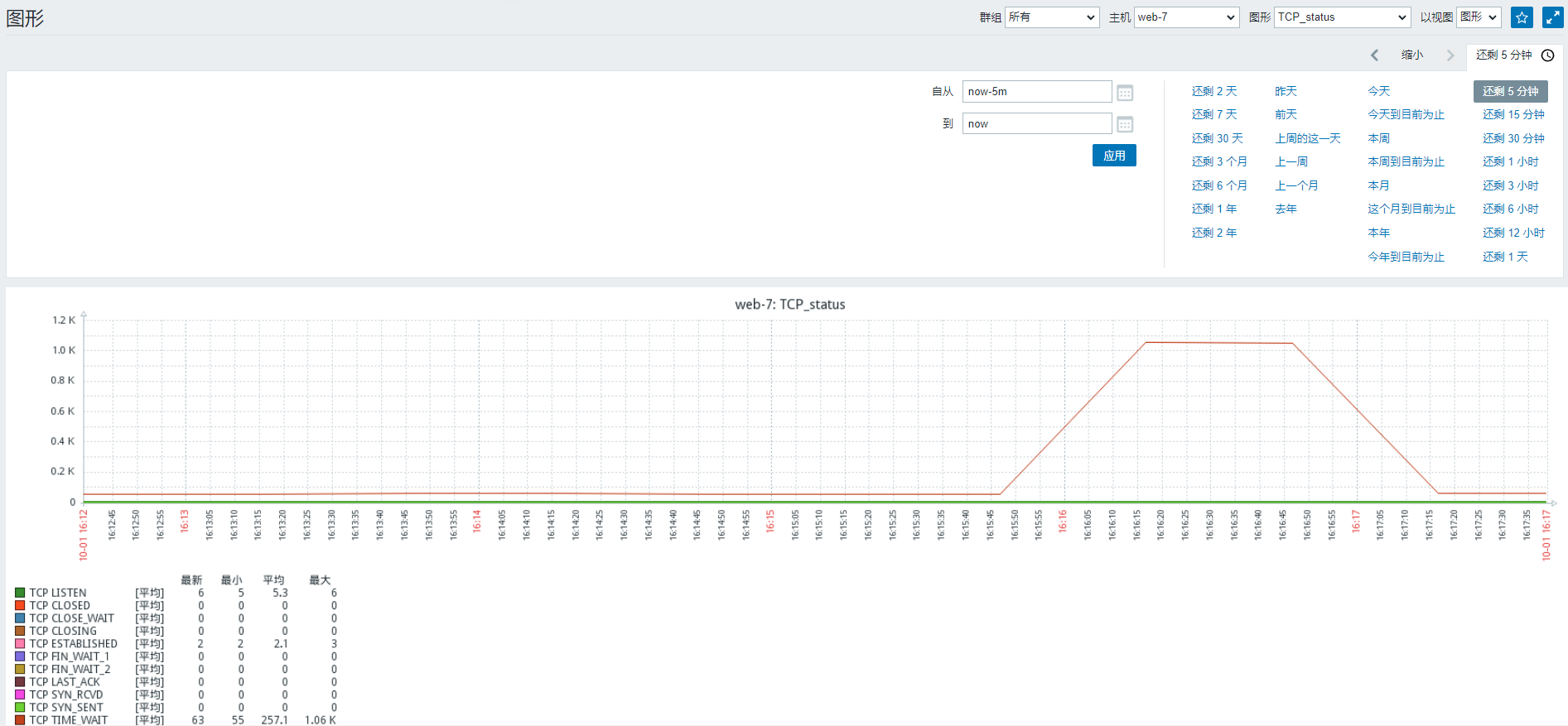The width and height of the screenshot is (1568, 726).
Task: Open the 主机 dropdown showing web-7
Action: (x=1187, y=17)
